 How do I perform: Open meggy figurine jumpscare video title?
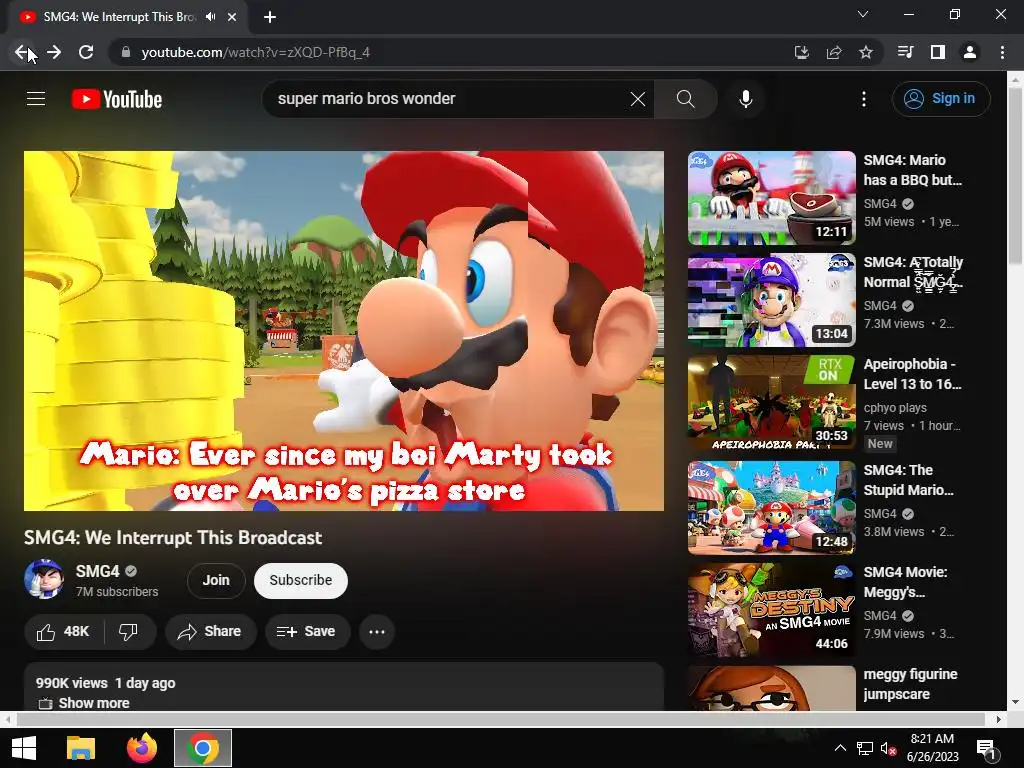[910, 684]
